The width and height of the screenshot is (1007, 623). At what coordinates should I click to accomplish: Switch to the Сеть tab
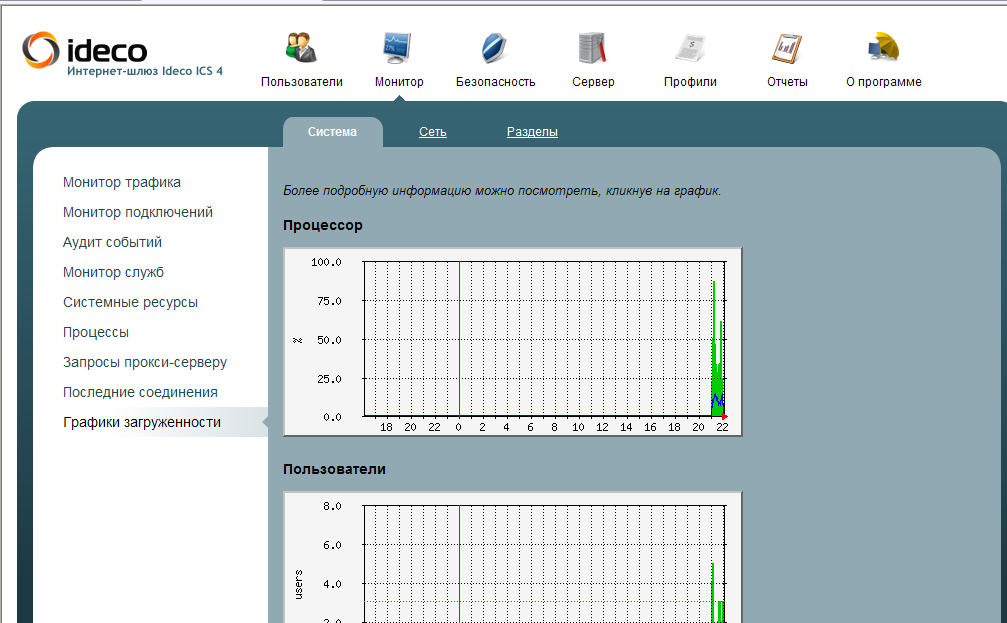point(433,132)
